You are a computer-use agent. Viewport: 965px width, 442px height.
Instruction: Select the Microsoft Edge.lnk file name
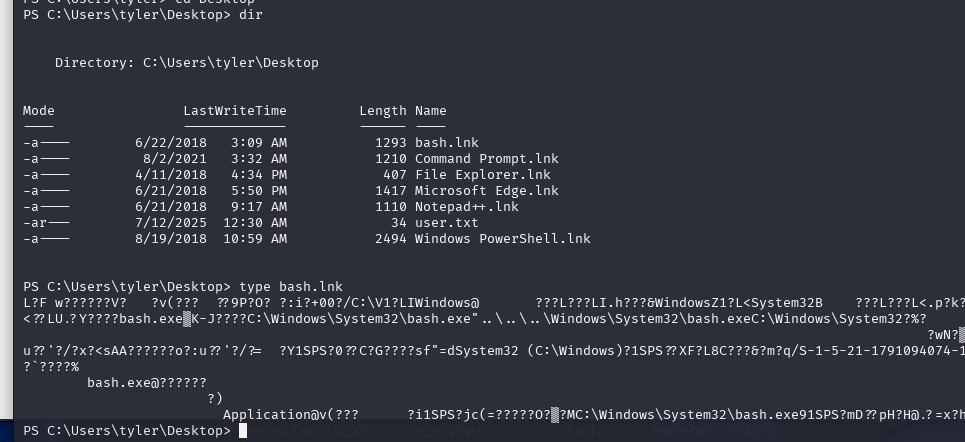[487, 191]
